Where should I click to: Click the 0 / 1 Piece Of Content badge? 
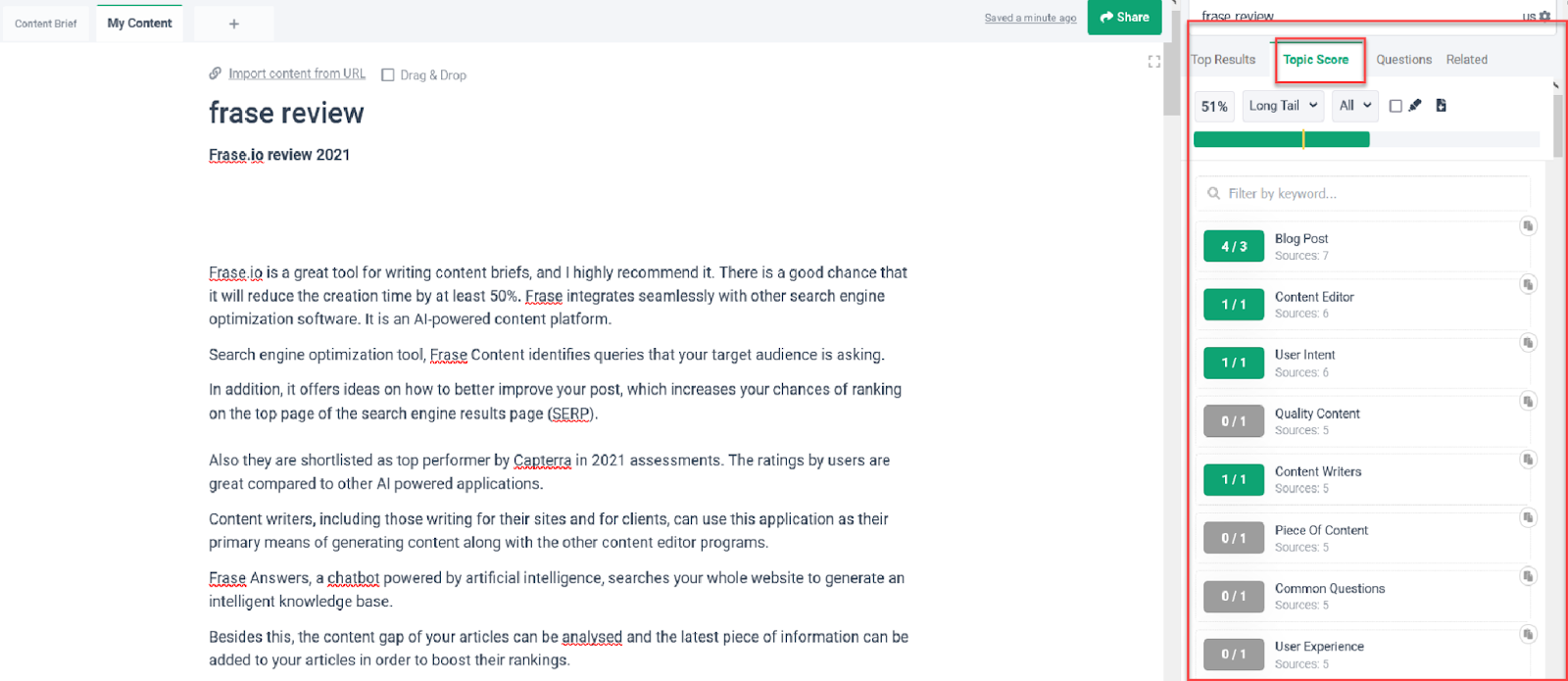1234,538
